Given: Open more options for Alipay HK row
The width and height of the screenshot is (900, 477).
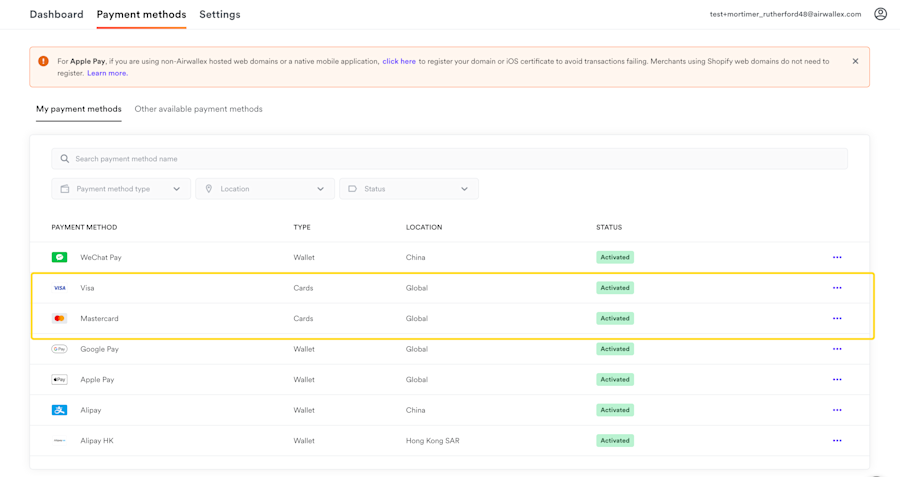Looking at the screenshot, I should pyautogui.click(x=837, y=441).
